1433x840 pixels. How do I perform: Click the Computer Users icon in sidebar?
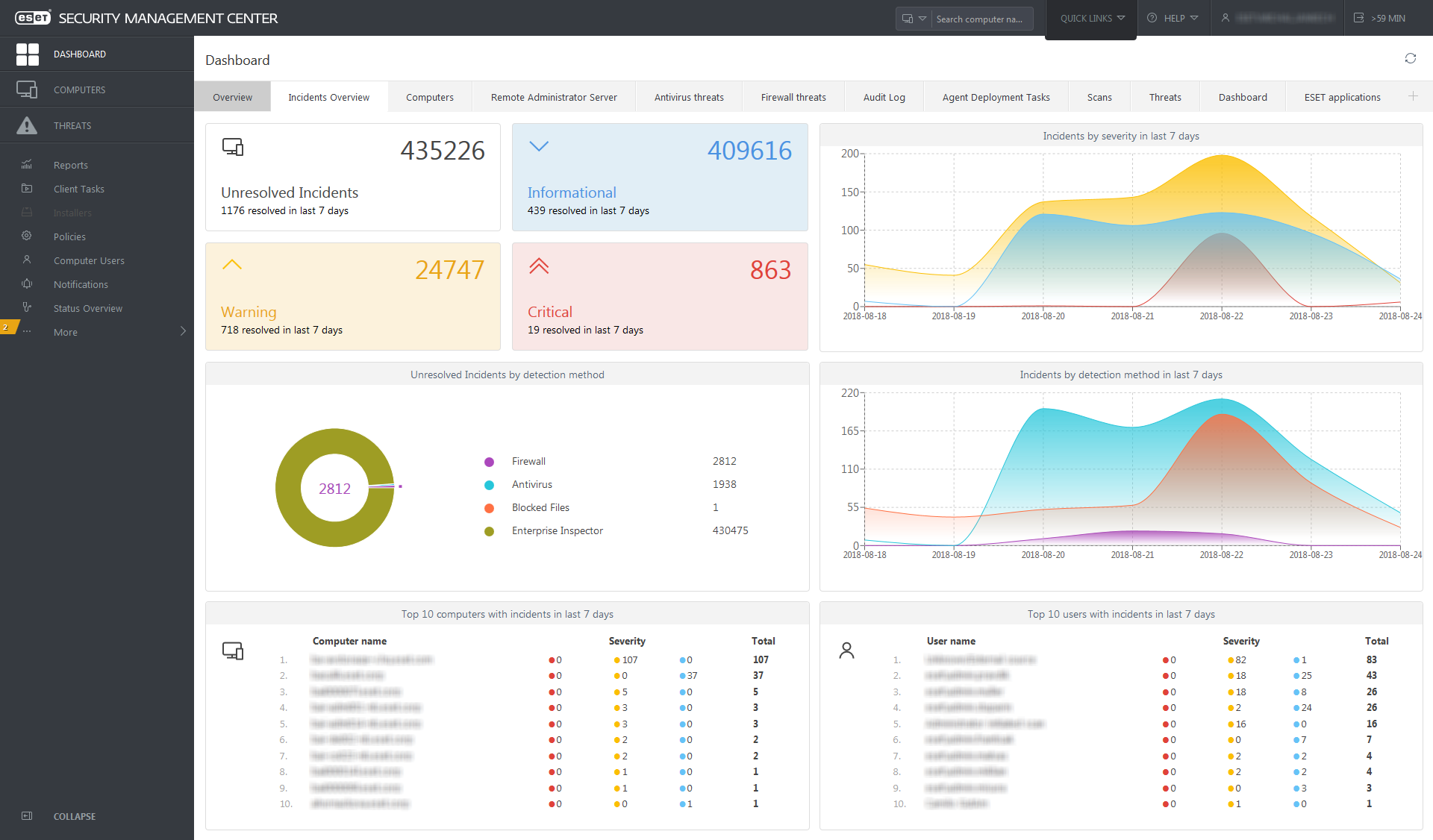(x=26, y=259)
